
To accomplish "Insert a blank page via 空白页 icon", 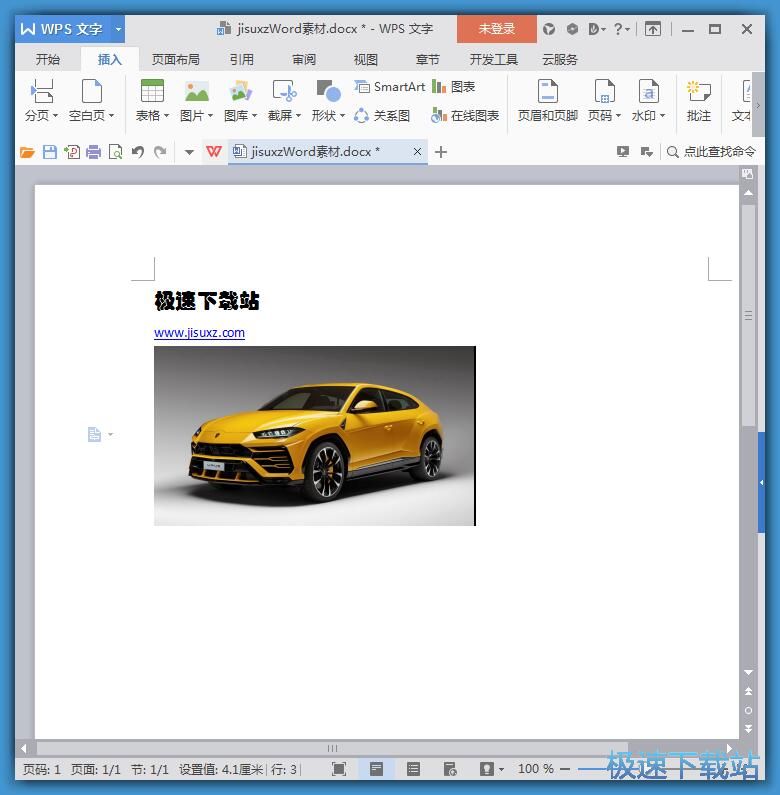I will pyautogui.click(x=92, y=92).
